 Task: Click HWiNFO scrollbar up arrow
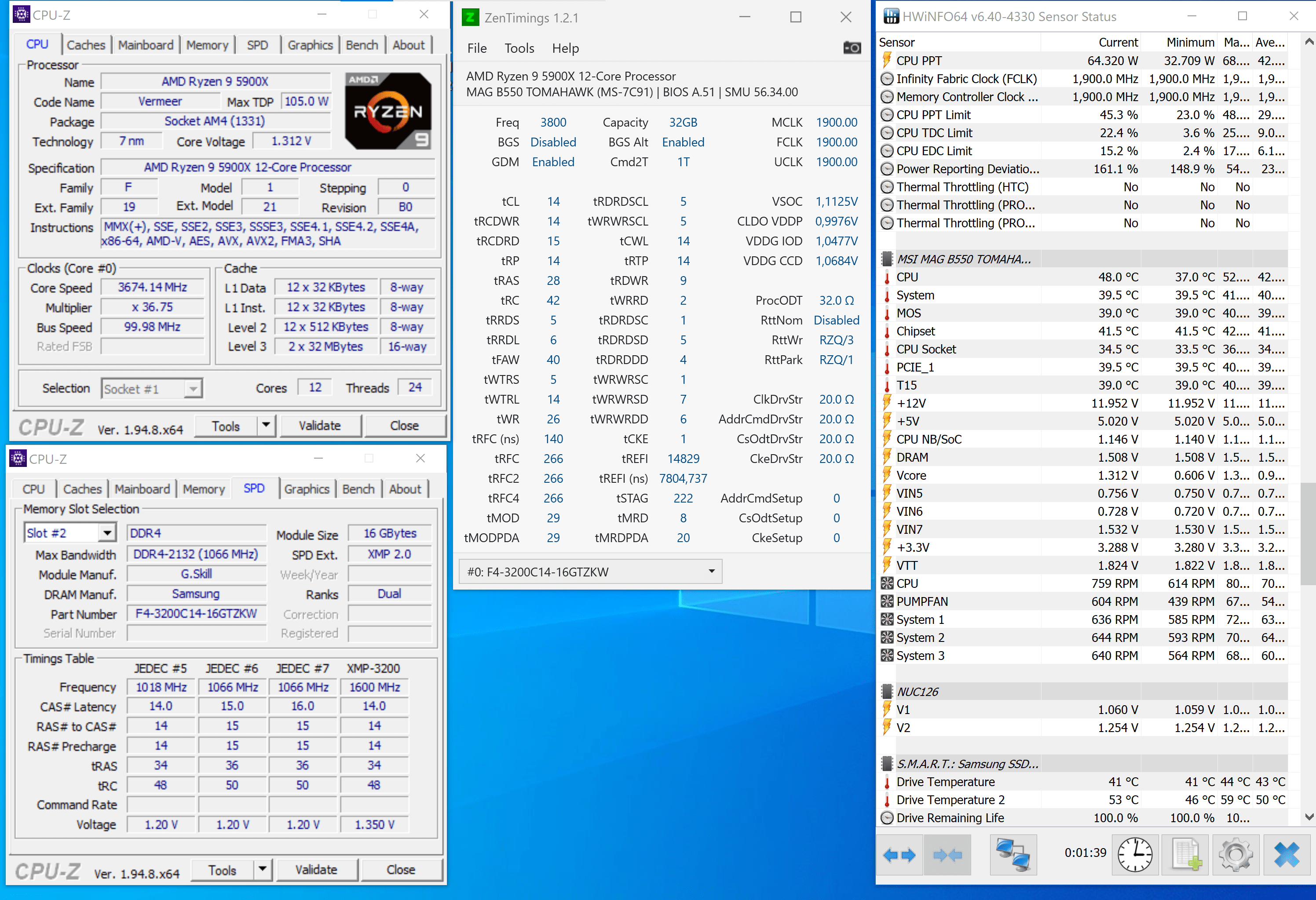(1309, 41)
